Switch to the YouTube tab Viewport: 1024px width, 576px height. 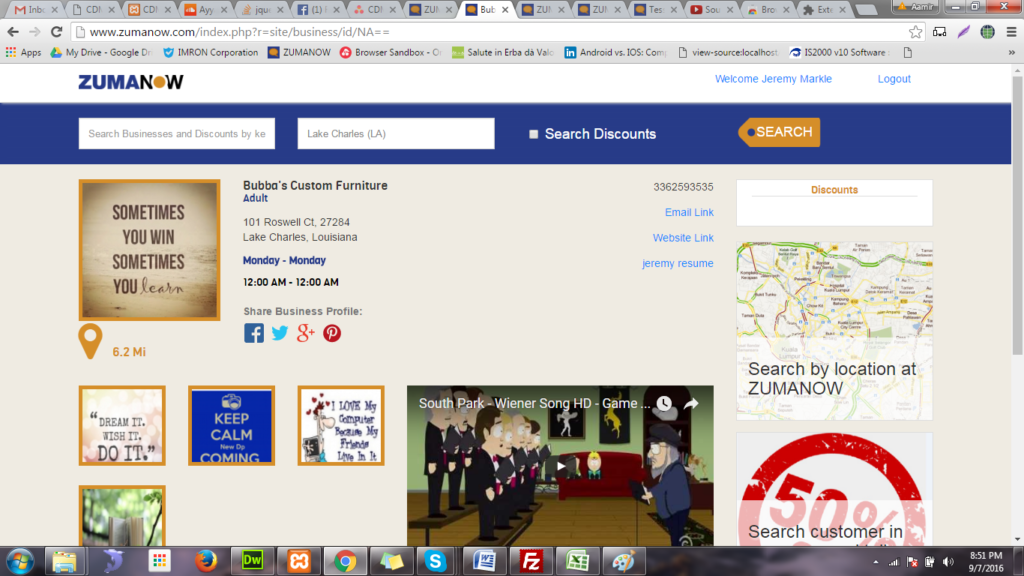coord(712,10)
